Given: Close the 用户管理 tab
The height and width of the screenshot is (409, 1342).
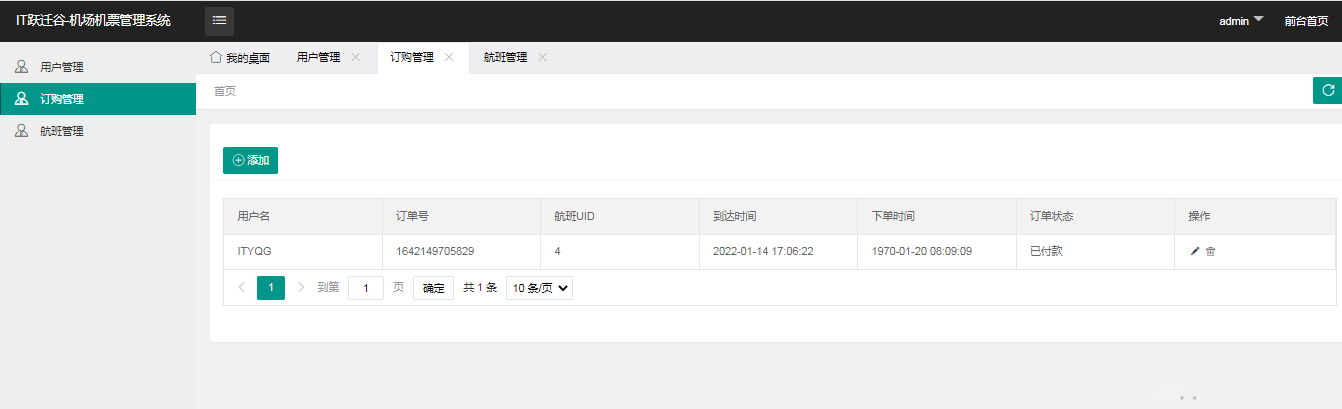Looking at the screenshot, I should click(x=355, y=58).
